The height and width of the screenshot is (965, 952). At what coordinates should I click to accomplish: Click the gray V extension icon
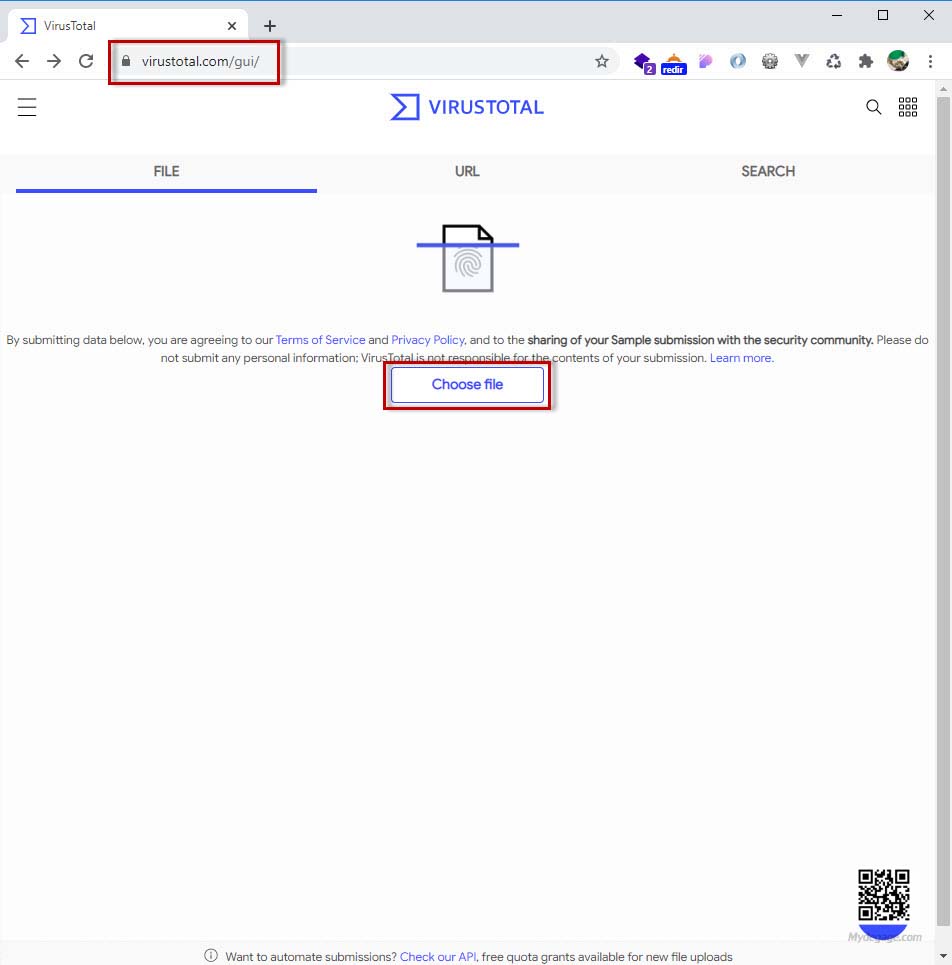(802, 60)
